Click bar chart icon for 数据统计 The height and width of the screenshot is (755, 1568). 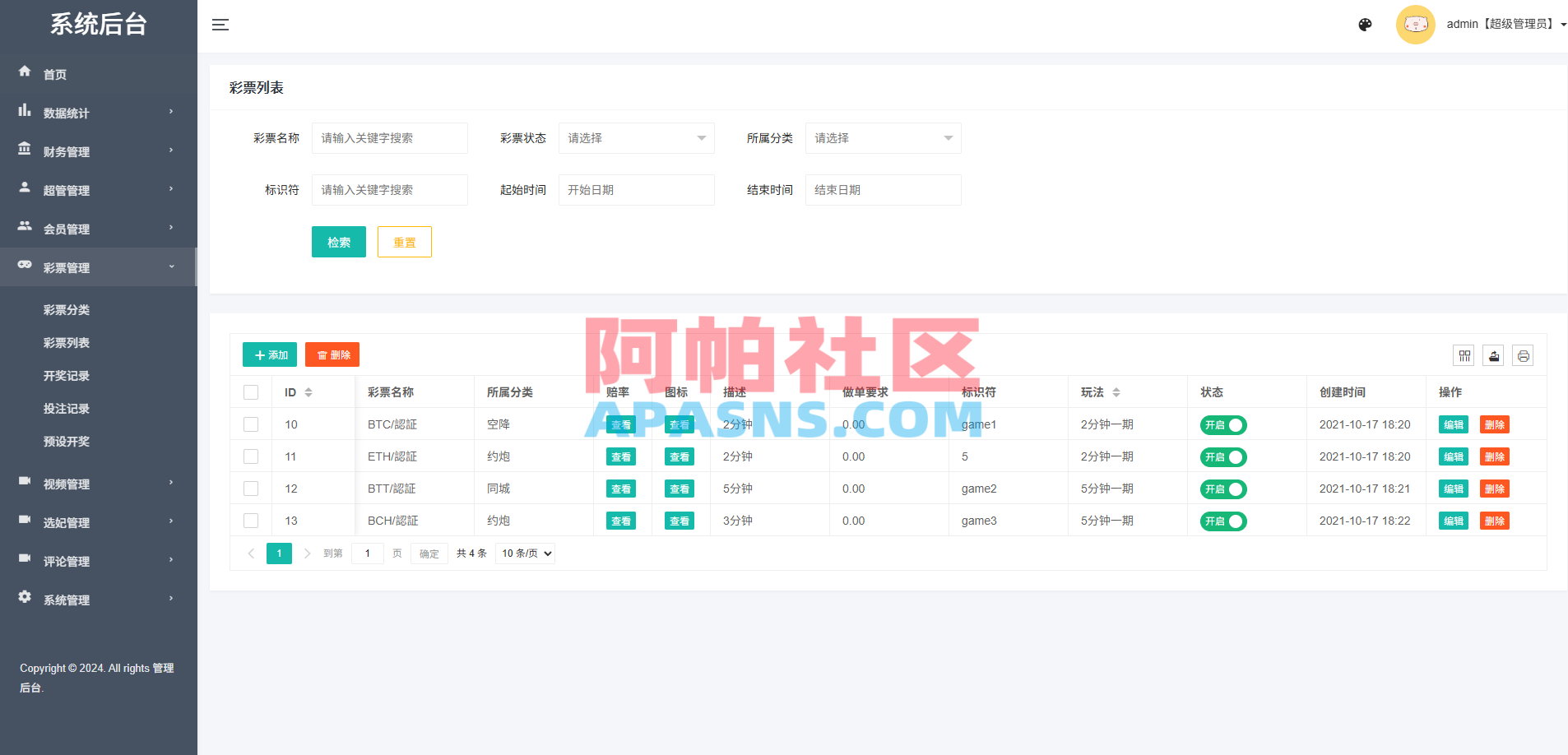[x=25, y=110]
